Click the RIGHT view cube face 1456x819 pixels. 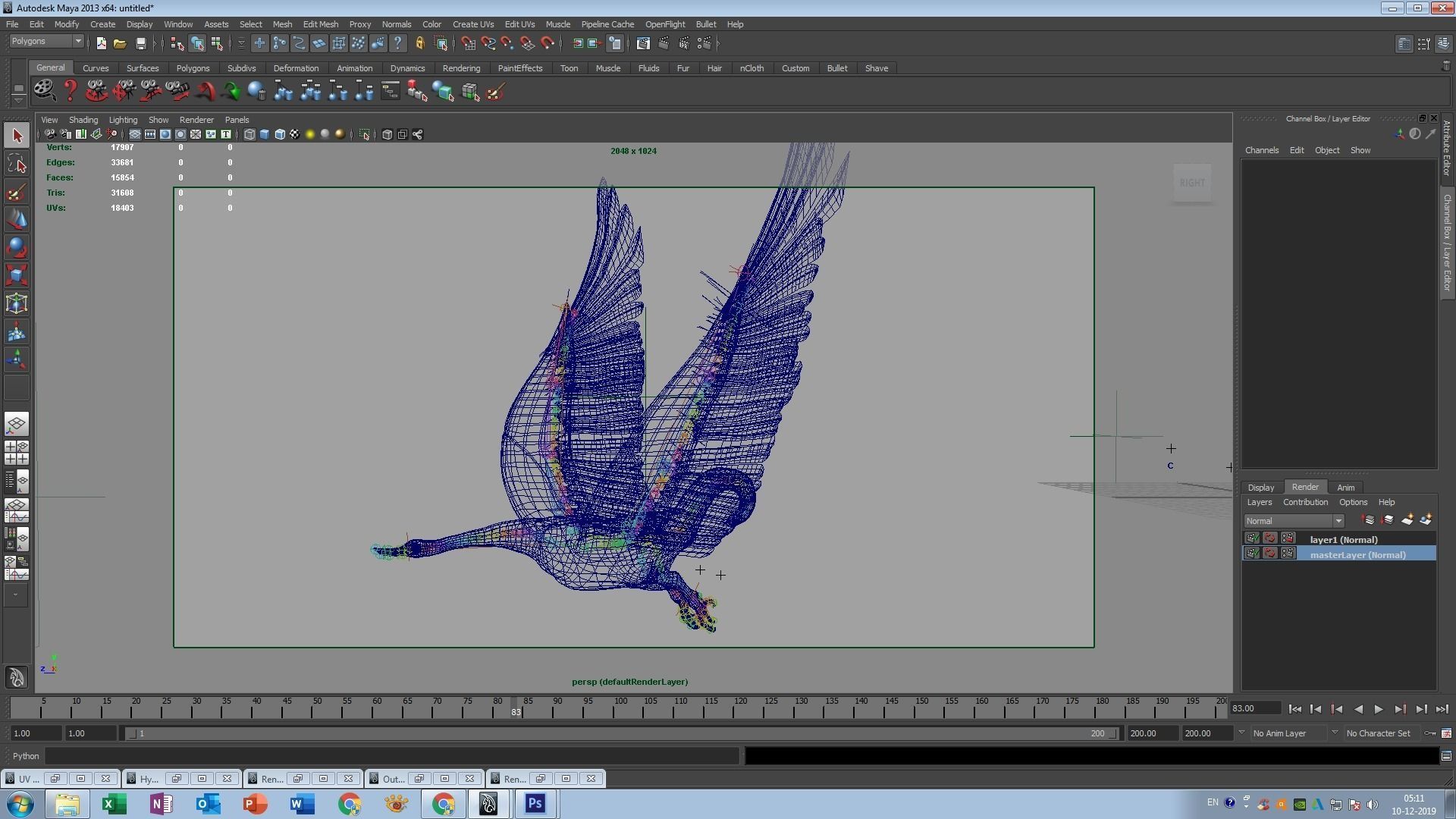click(1192, 183)
